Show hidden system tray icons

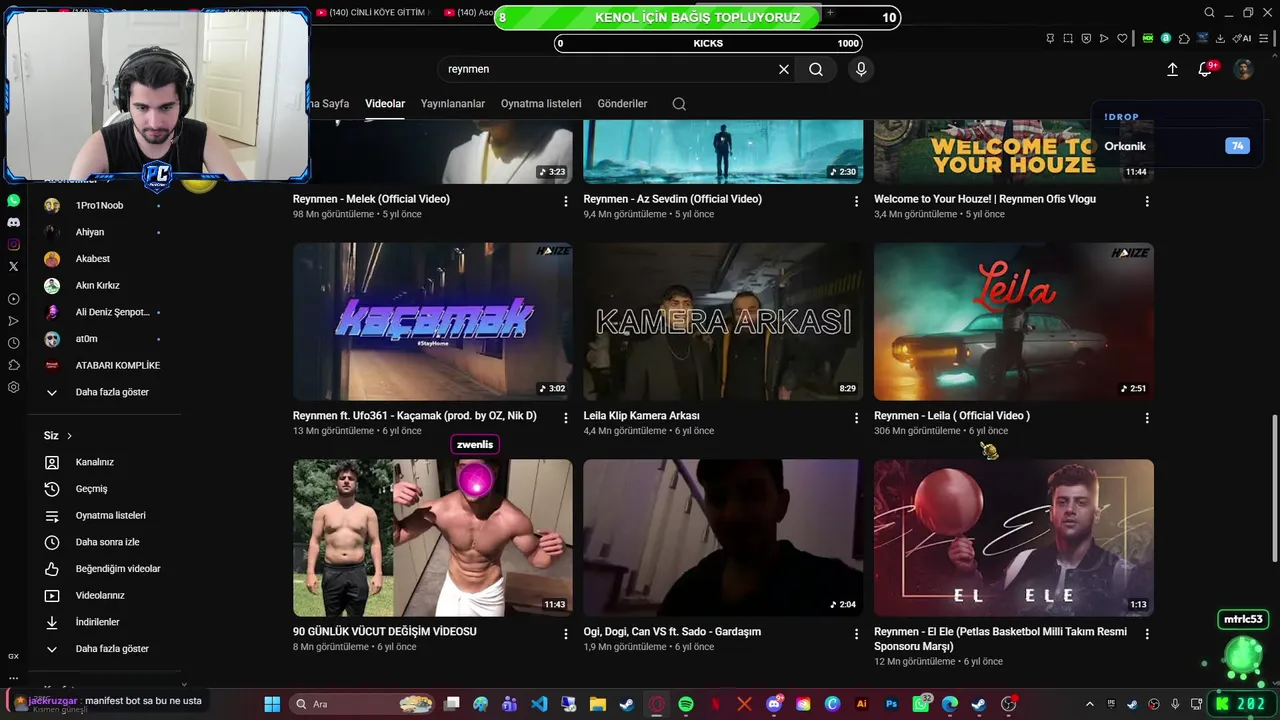[x=1090, y=704]
